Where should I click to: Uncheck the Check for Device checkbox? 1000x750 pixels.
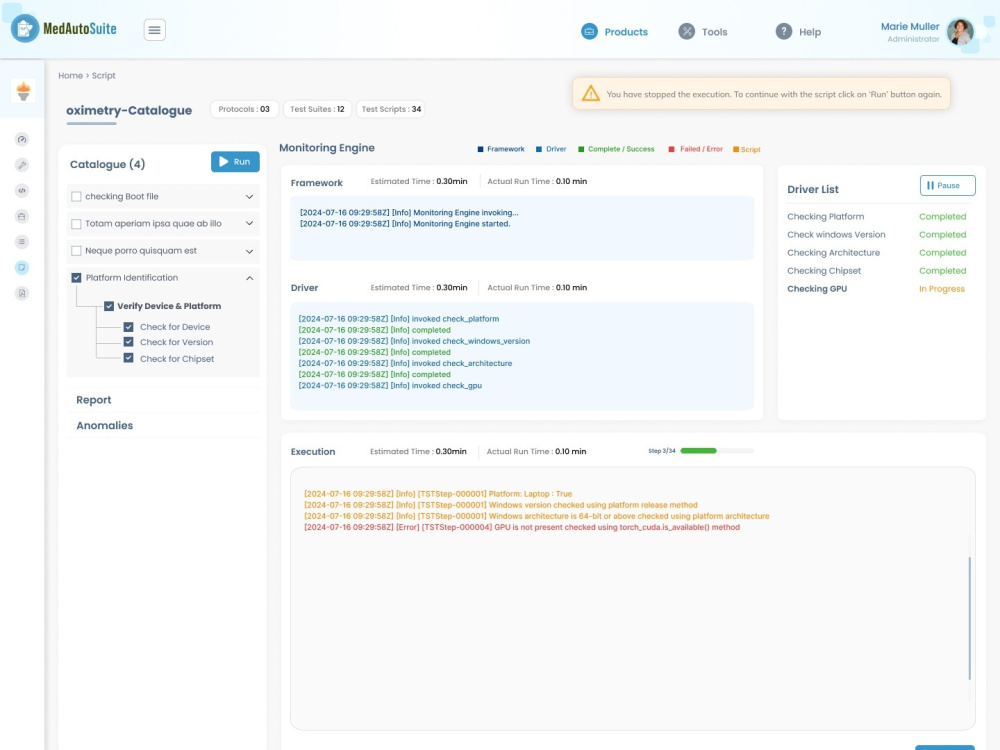click(128, 327)
